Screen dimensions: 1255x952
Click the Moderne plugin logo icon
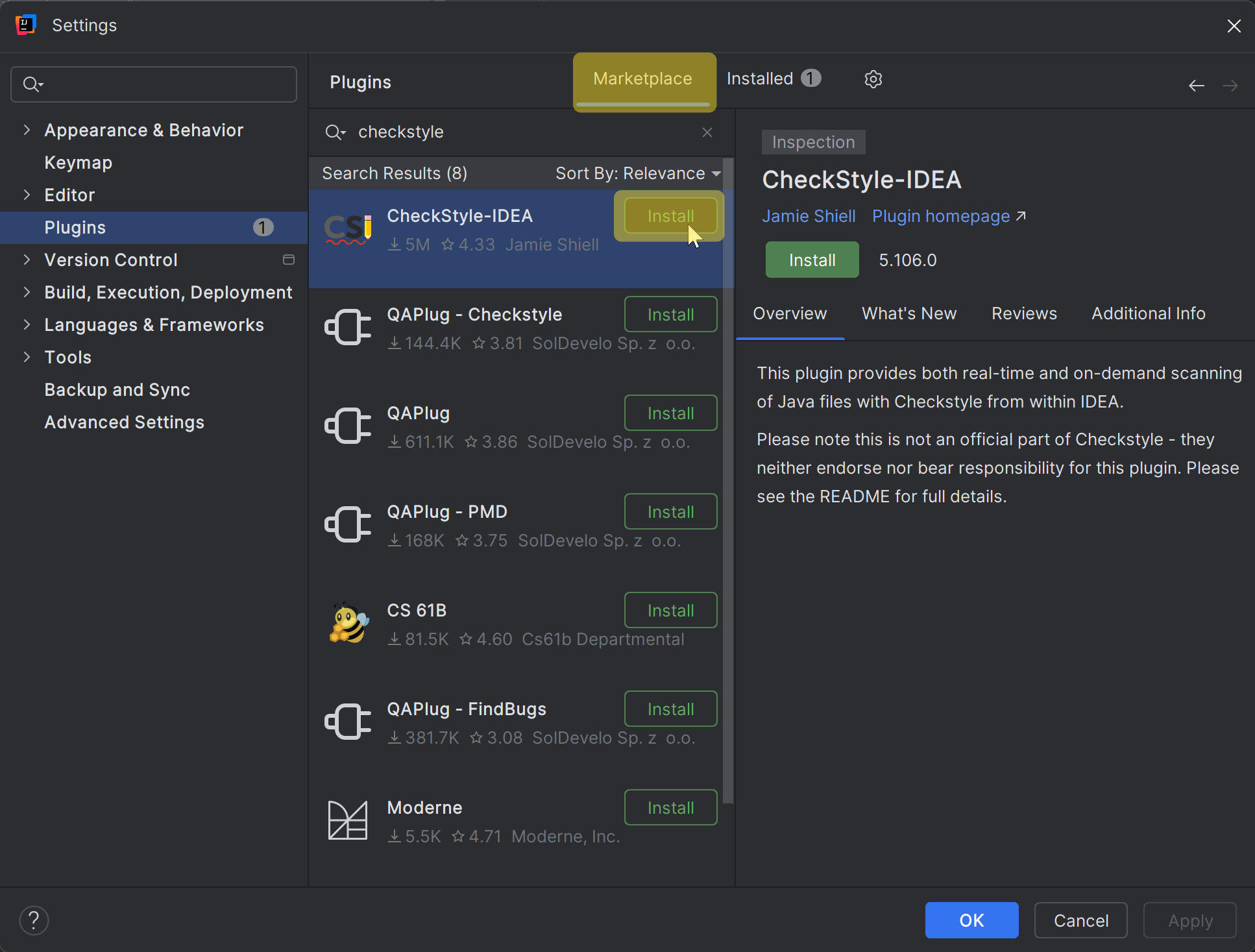(x=348, y=820)
